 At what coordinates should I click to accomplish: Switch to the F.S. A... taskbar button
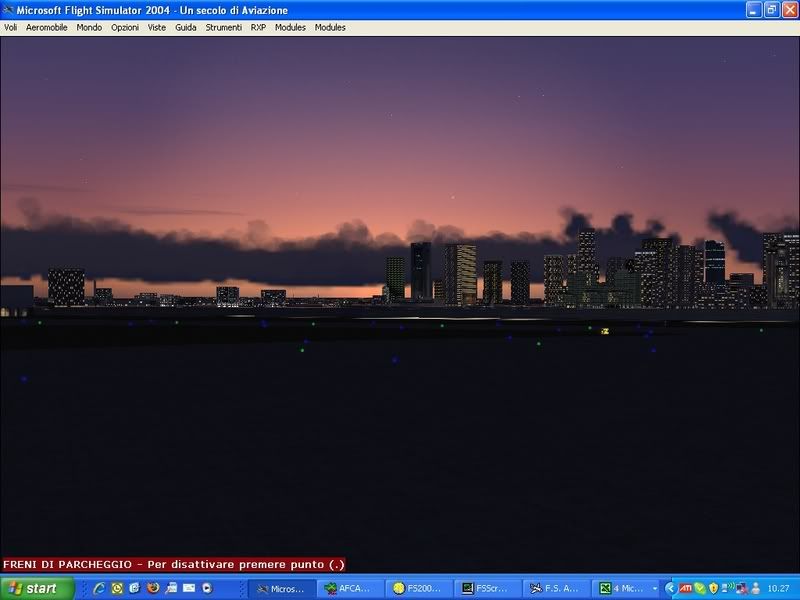coord(556,589)
